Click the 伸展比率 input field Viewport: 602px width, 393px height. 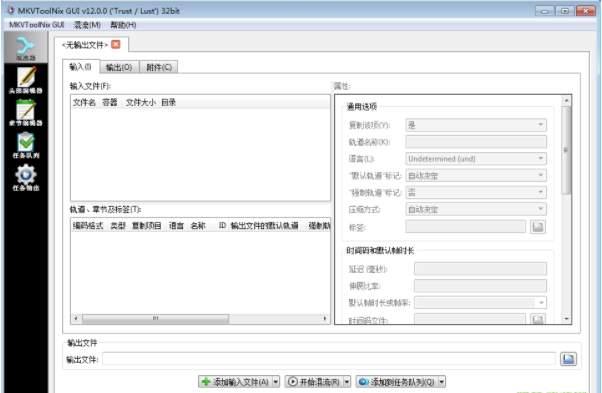480,286
